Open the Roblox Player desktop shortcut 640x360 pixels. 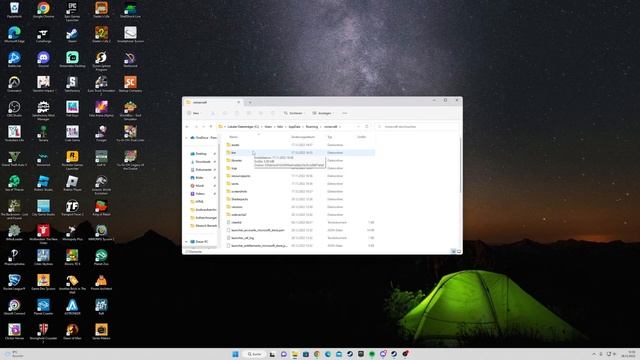pyautogui.click(x=72, y=183)
